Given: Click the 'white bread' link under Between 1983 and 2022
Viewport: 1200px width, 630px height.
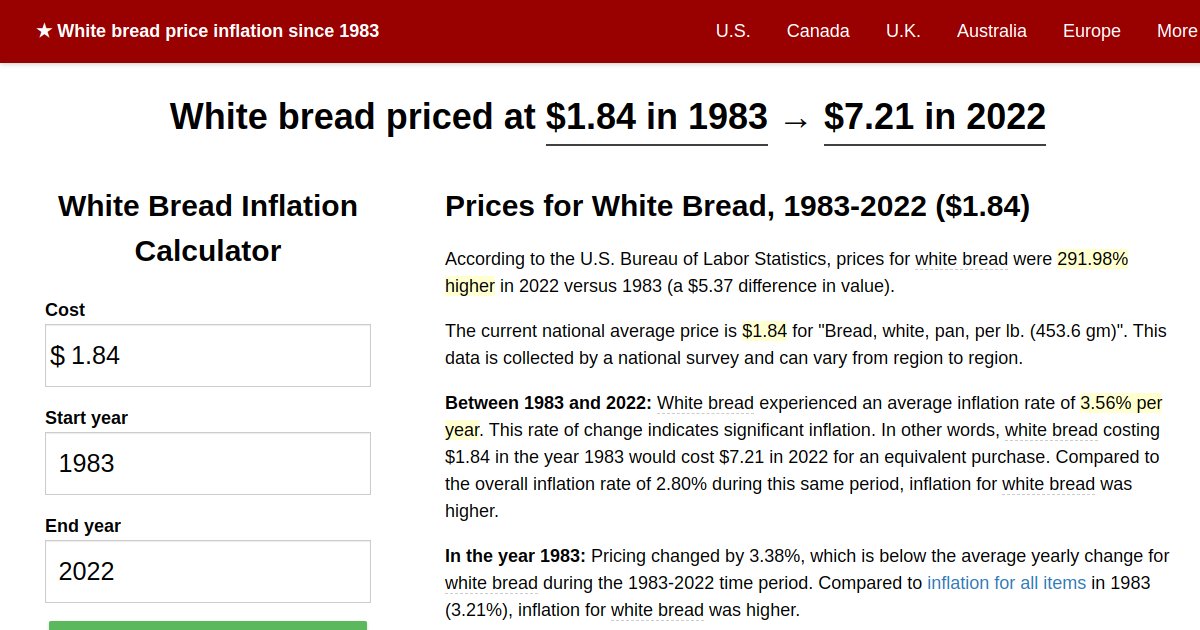Looking at the screenshot, I should [705, 403].
